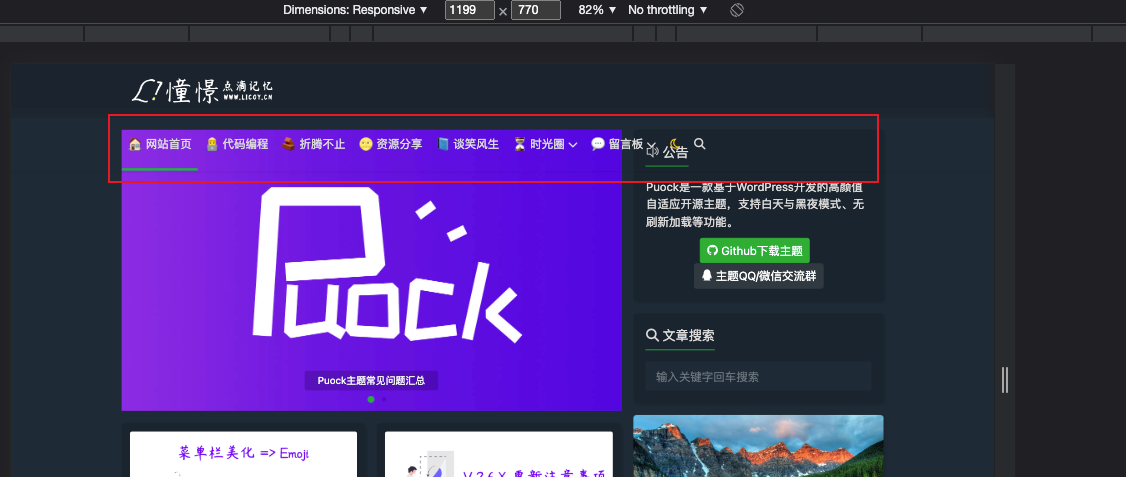Click the viewport resize handle on the right
This screenshot has width=1126, height=477.
(1005, 379)
